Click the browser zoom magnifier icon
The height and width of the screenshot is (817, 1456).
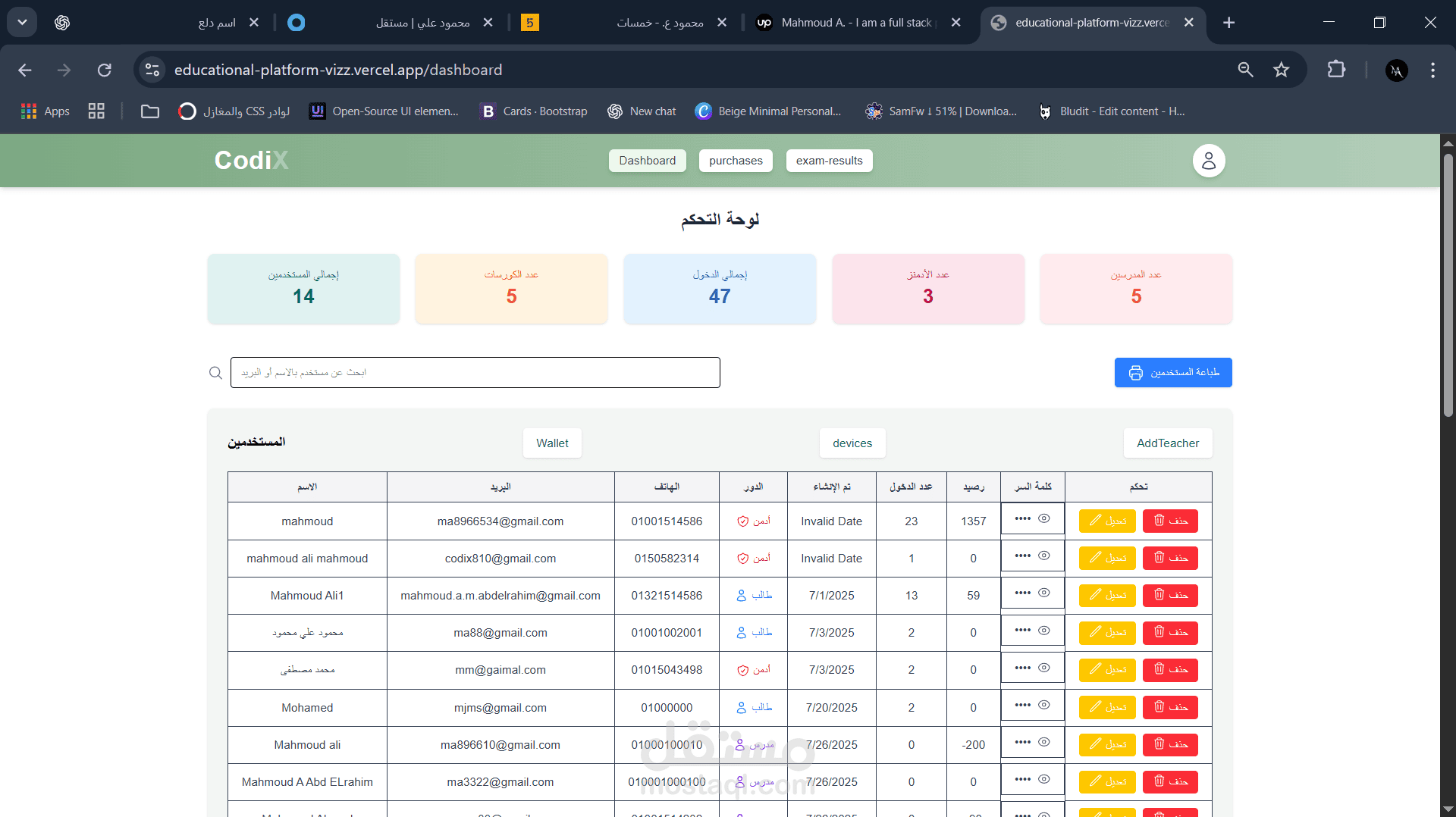tap(1245, 70)
